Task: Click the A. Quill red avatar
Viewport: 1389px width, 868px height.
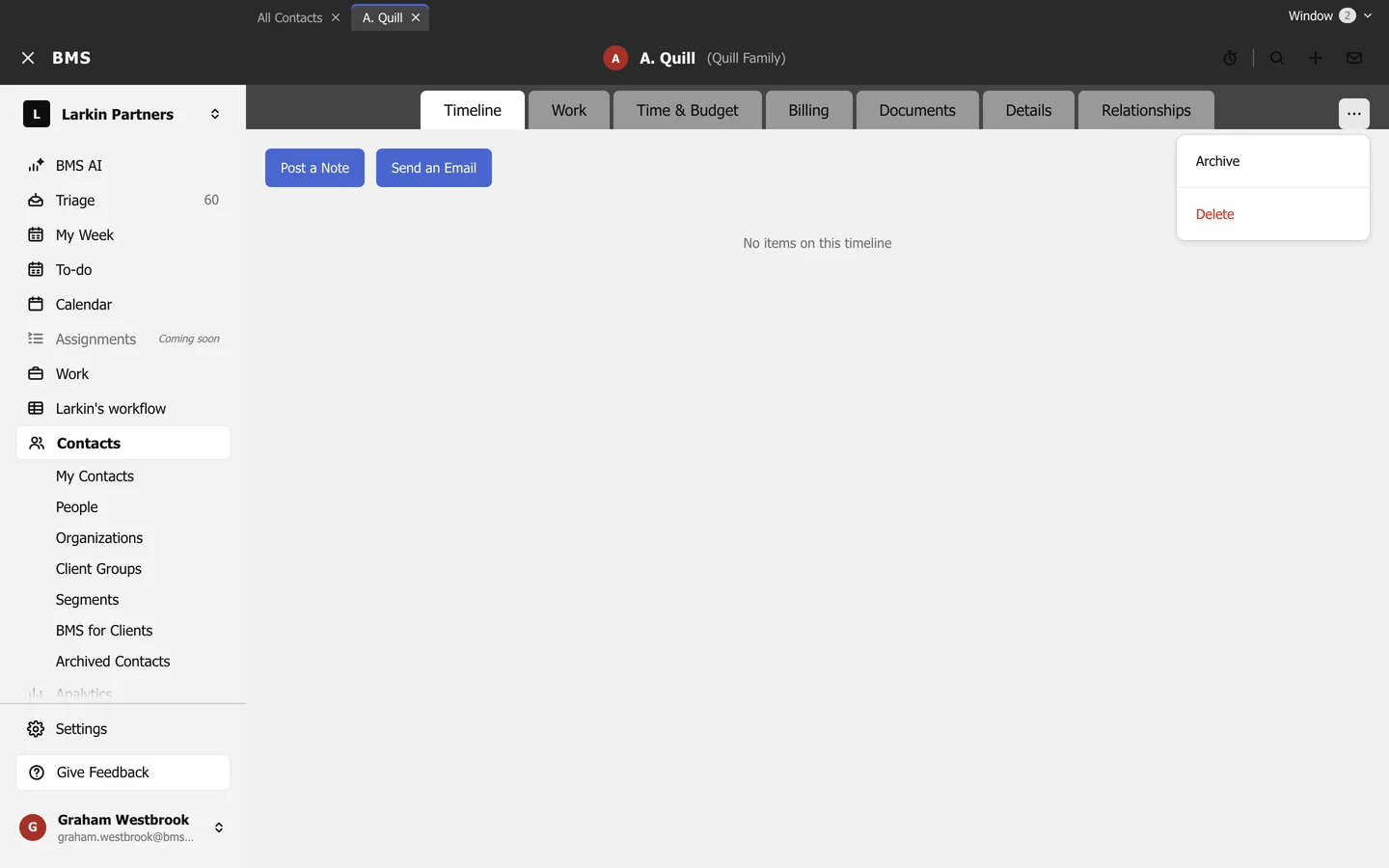Action: (x=615, y=58)
